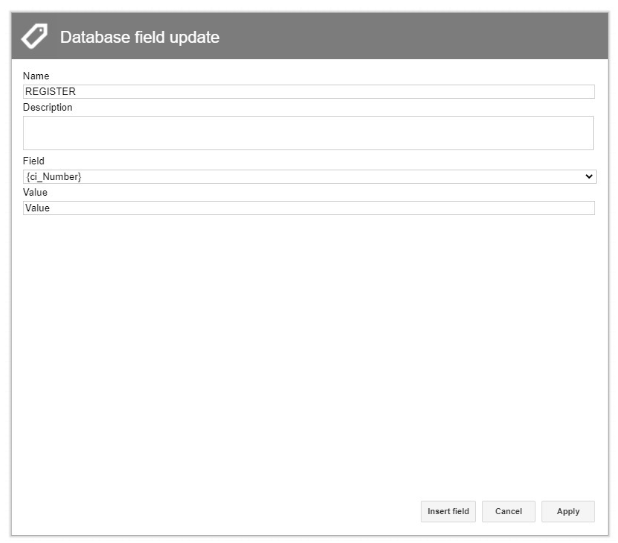Cancel the database field update
Image resolution: width=618 pixels, height=543 pixels.
(x=508, y=511)
